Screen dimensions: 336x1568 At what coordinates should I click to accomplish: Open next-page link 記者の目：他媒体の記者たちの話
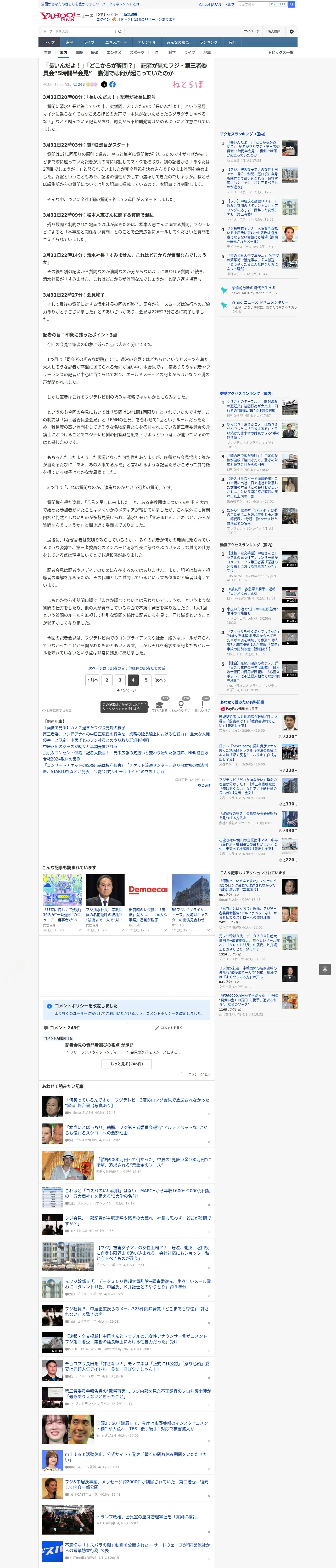tap(127, 668)
